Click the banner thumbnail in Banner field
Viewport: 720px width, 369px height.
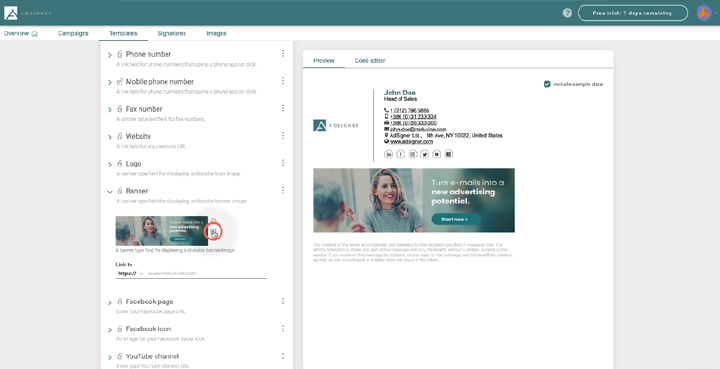162,231
